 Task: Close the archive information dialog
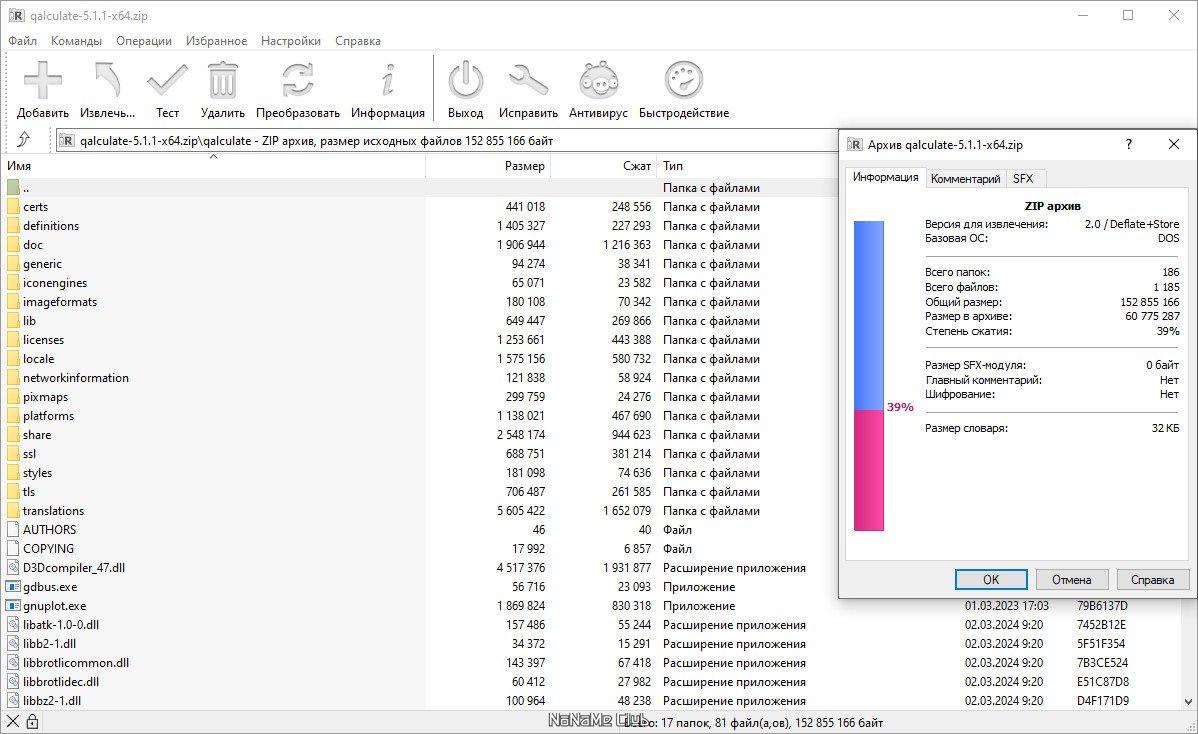tap(1174, 144)
